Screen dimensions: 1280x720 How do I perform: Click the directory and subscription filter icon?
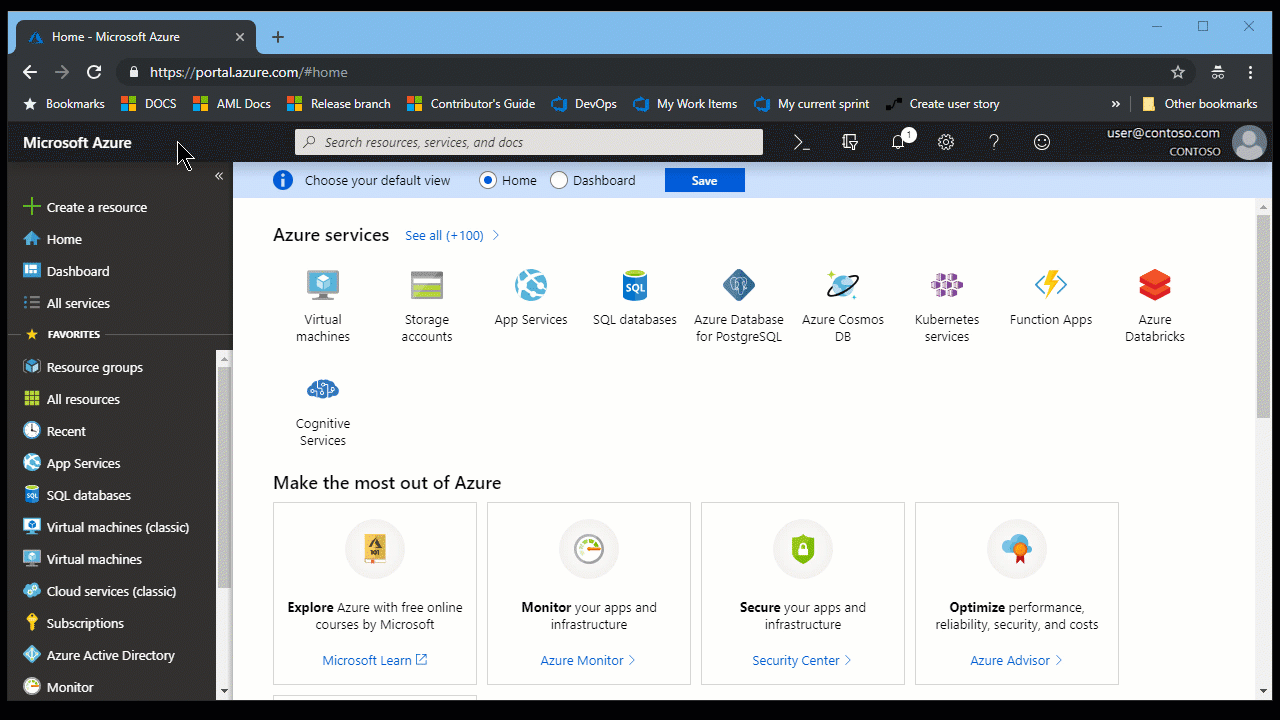point(850,142)
